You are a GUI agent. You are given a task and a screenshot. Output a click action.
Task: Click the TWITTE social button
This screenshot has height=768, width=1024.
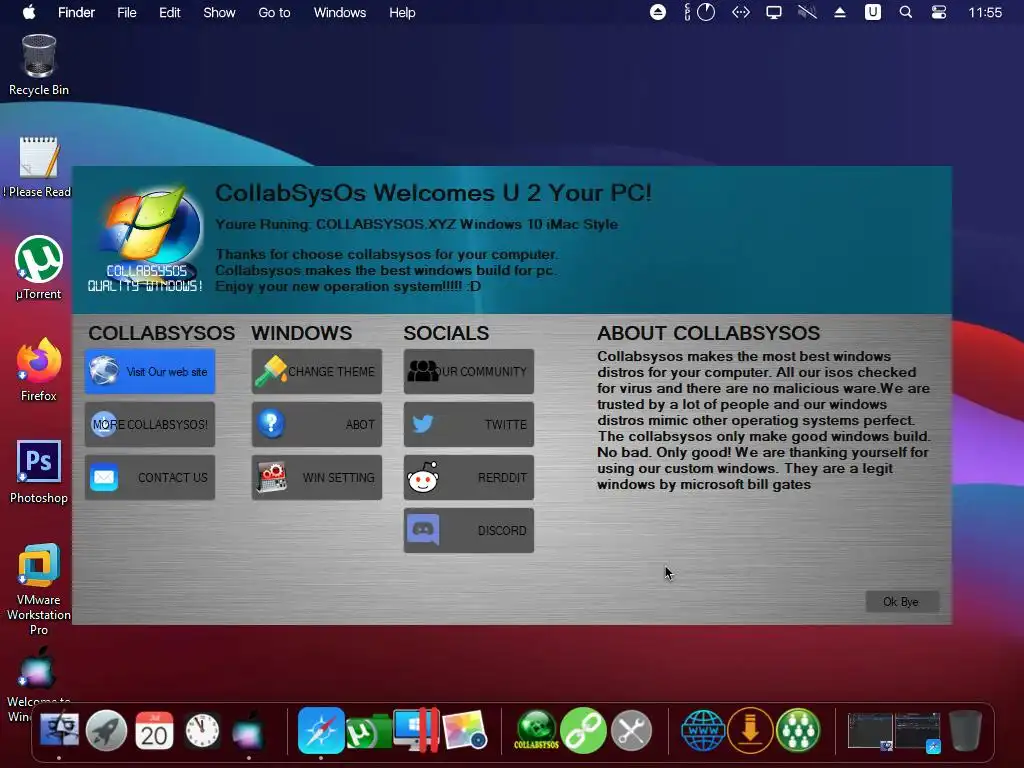point(469,424)
